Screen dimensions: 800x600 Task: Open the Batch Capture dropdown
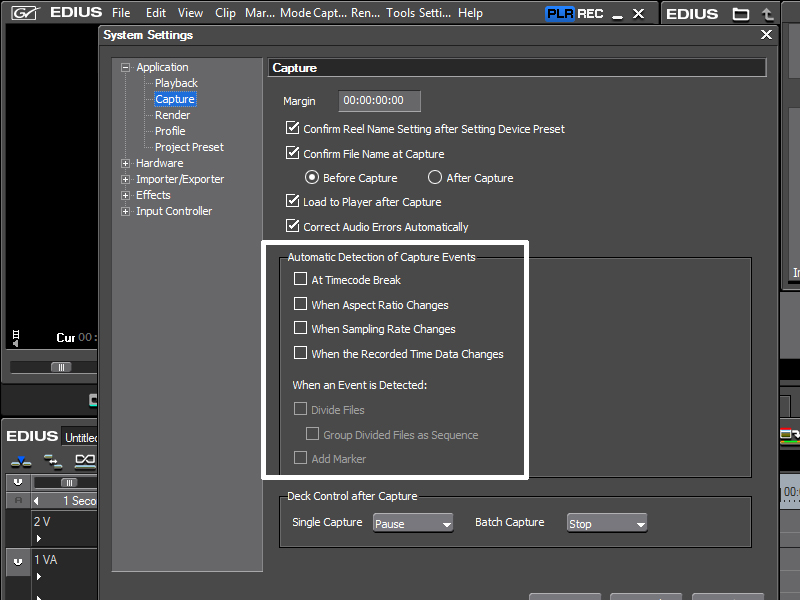pyautogui.click(x=607, y=523)
